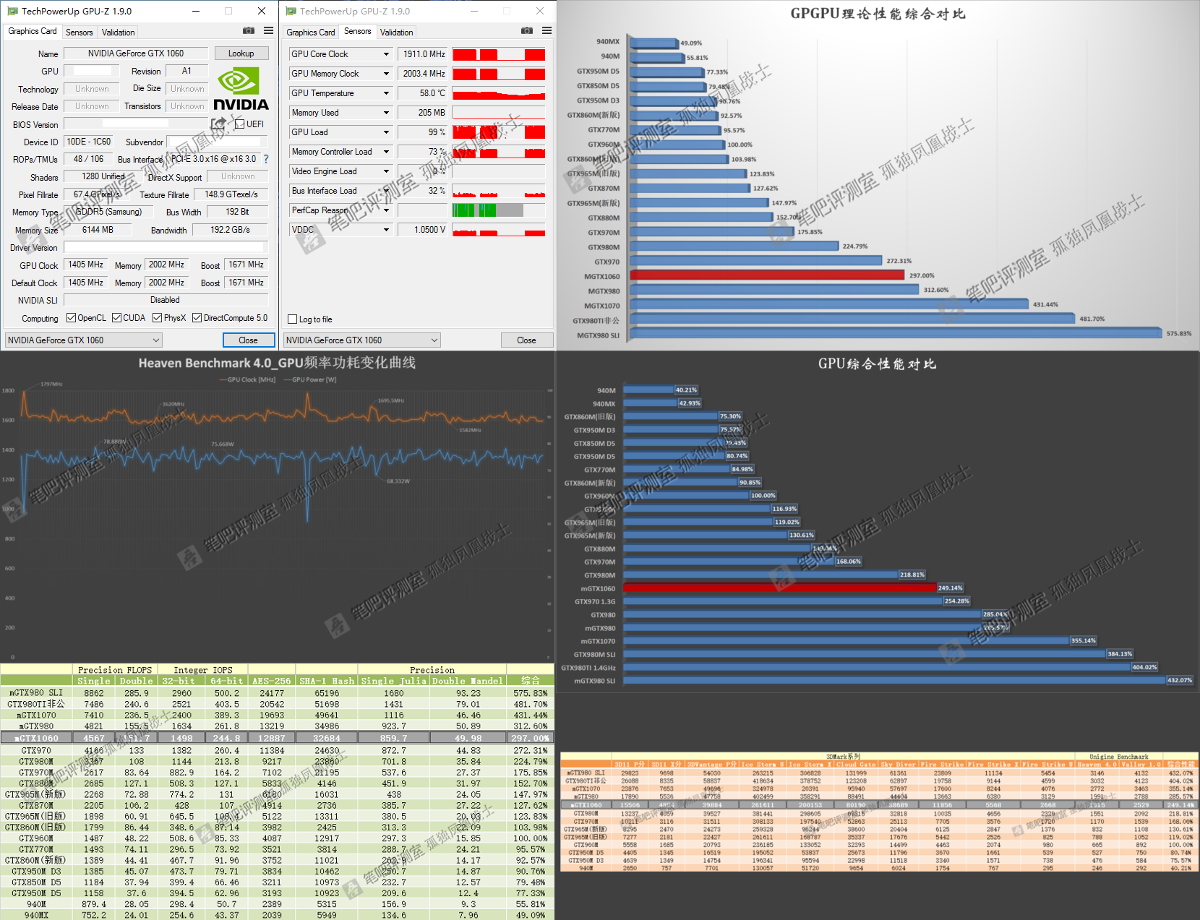Click the Bandwidth value 192.2 GB/s
Screen dimensions: 1200x920
[x=232, y=230]
